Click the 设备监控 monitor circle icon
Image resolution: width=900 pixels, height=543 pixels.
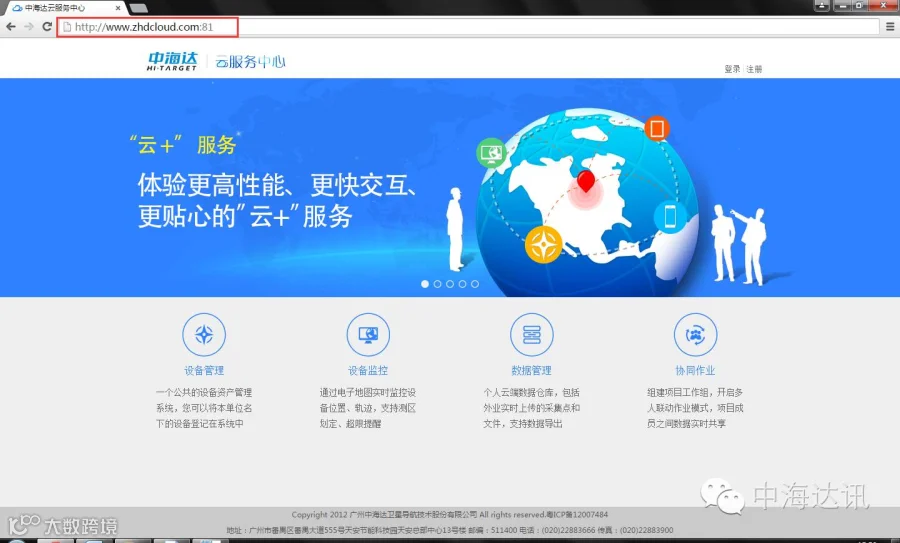point(368,335)
